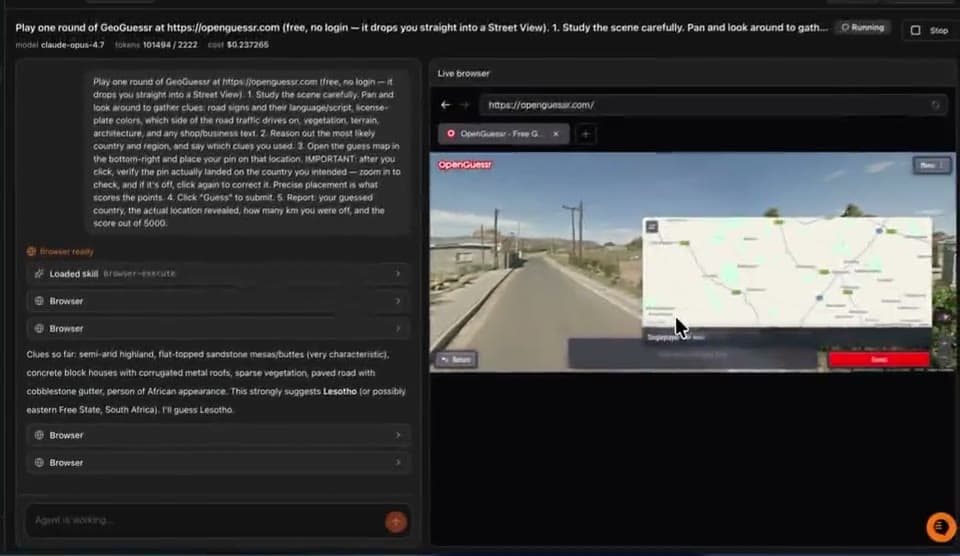The height and width of the screenshot is (556, 960).
Task: Submit with the red Guess button
Action: point(879,359)
